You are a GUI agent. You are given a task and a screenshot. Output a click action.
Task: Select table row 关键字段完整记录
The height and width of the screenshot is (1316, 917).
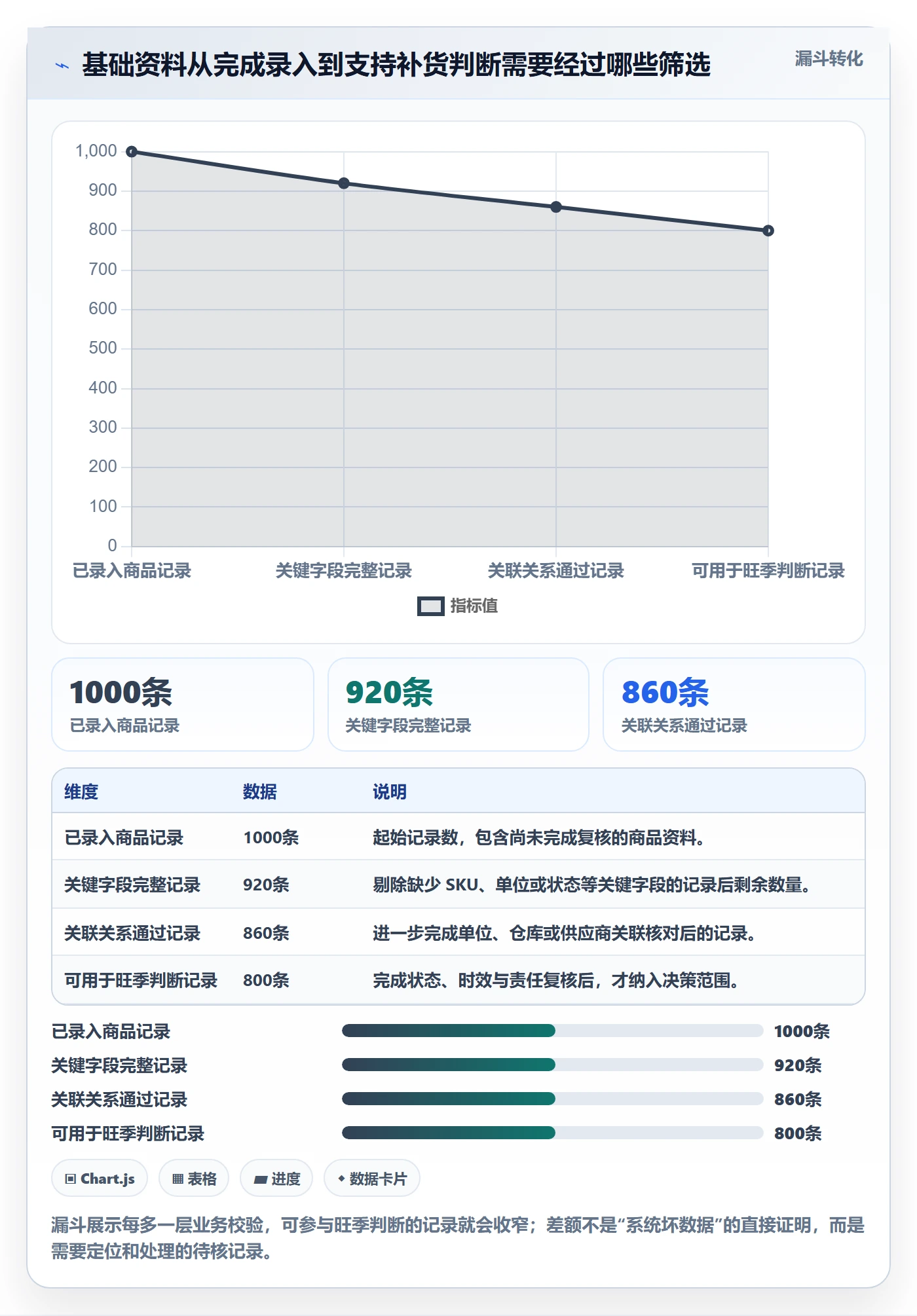pos(458,885)
